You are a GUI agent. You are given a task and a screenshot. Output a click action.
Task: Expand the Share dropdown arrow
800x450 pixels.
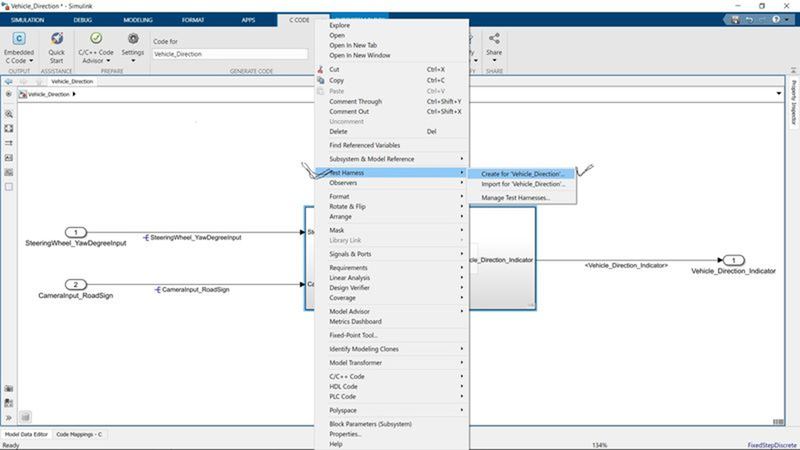click(x=494, y=61)
